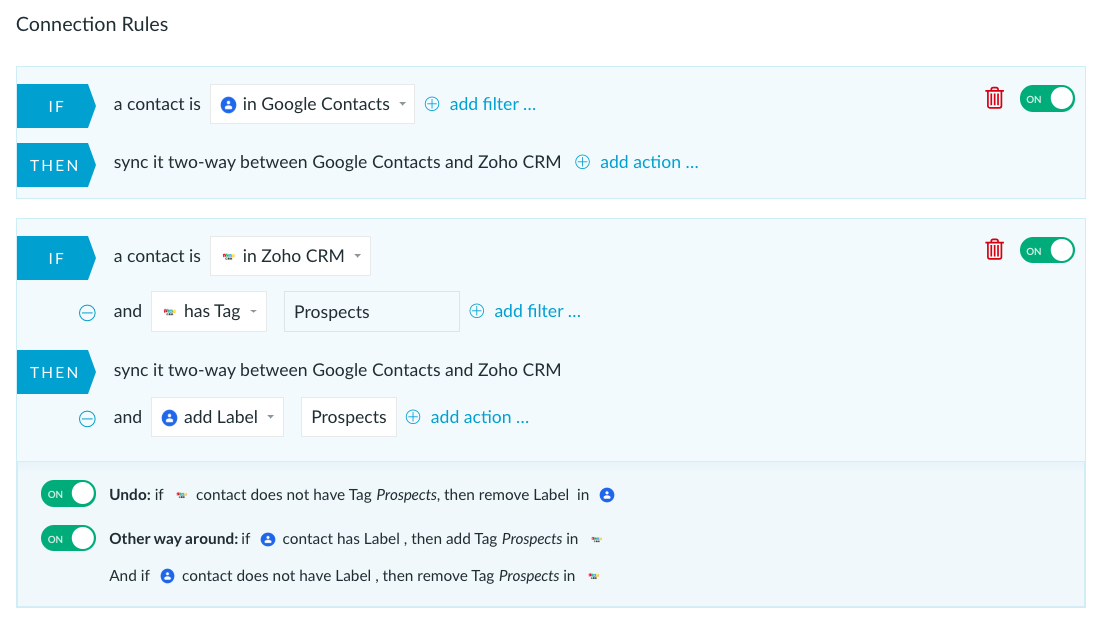This screenshot has width=1113, height=629.
Task: Disable the Other way around switch
Action: pyautogui.click(x=68, y=539)
